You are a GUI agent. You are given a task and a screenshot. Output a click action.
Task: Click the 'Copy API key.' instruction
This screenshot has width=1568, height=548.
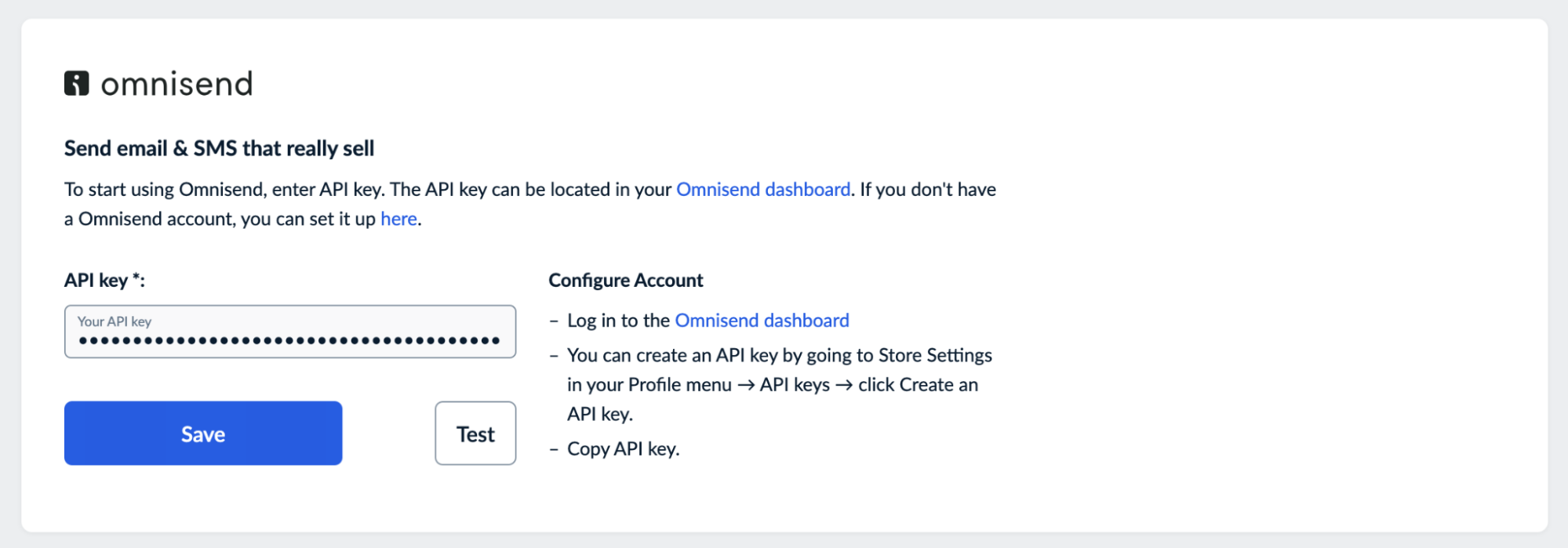click(623, 449)
